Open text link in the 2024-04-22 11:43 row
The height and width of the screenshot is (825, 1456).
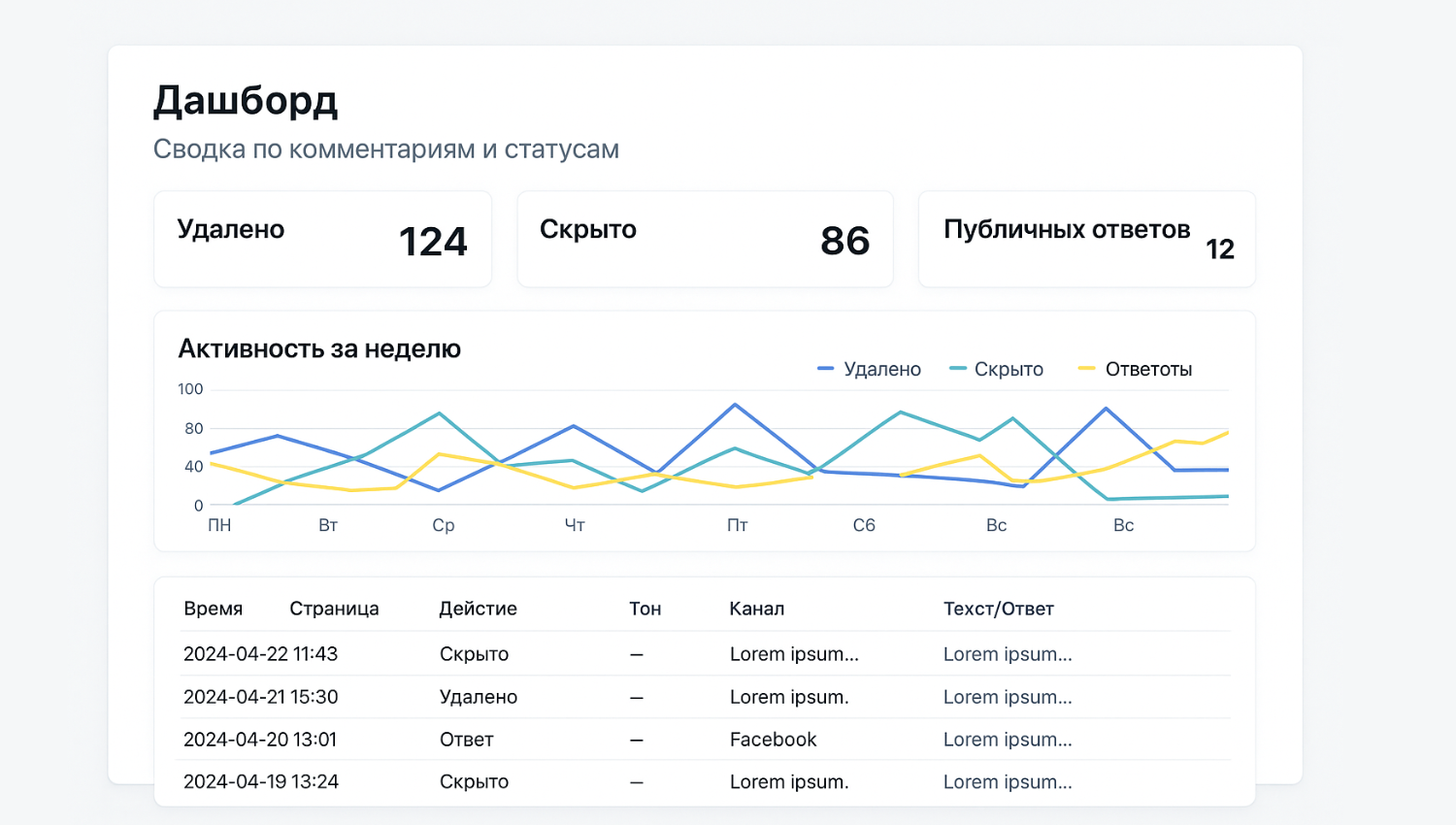click(x=1007, y=654)
